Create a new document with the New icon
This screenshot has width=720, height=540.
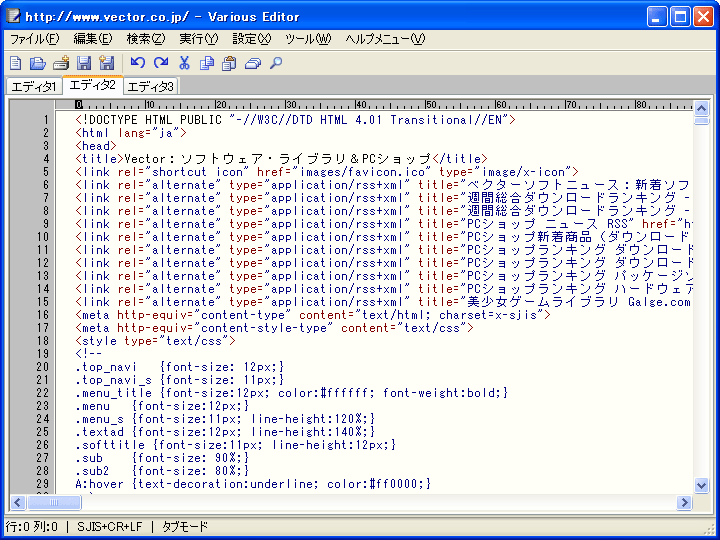tap(16, 63)
